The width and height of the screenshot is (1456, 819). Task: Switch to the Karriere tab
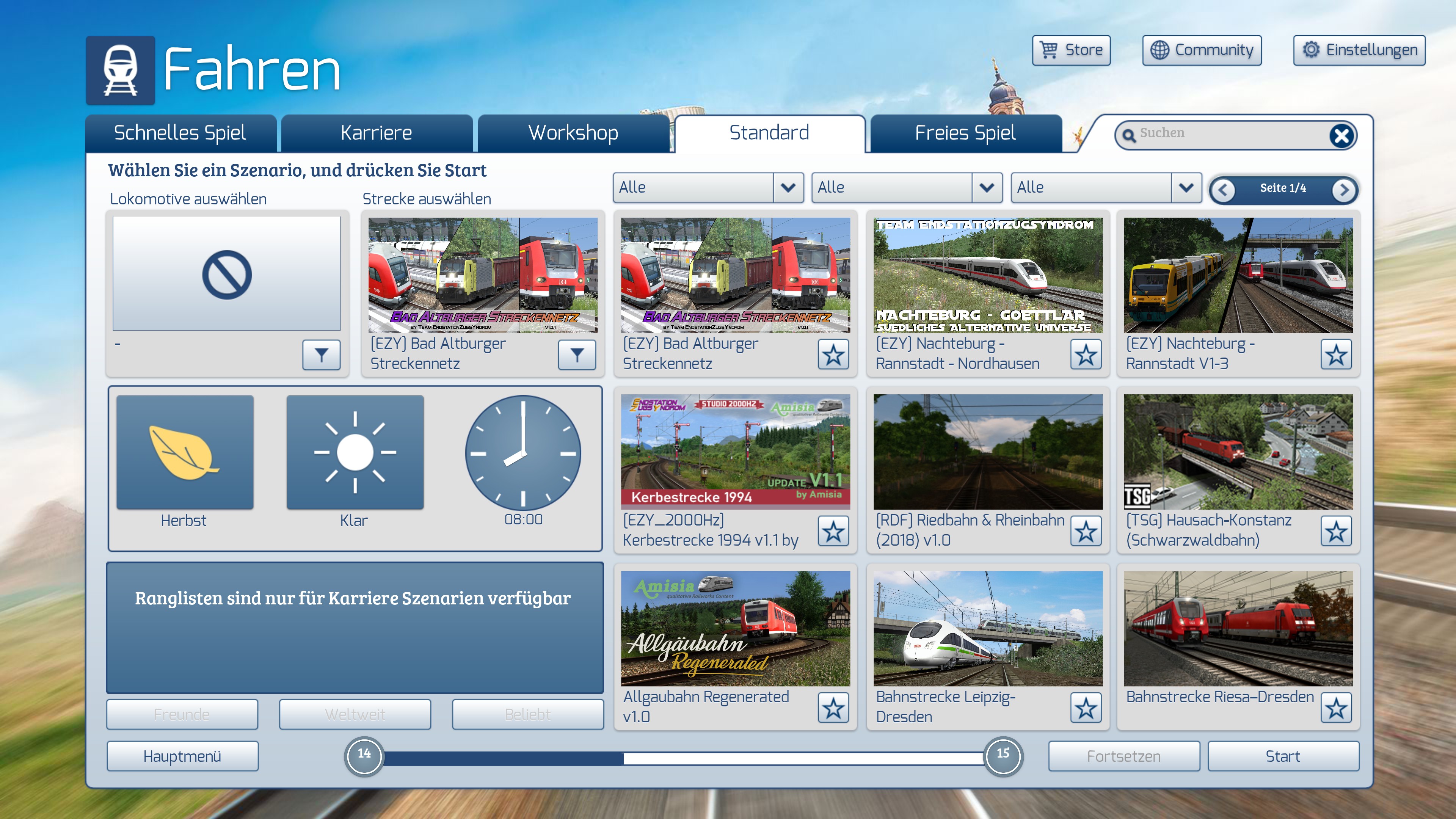377,133
